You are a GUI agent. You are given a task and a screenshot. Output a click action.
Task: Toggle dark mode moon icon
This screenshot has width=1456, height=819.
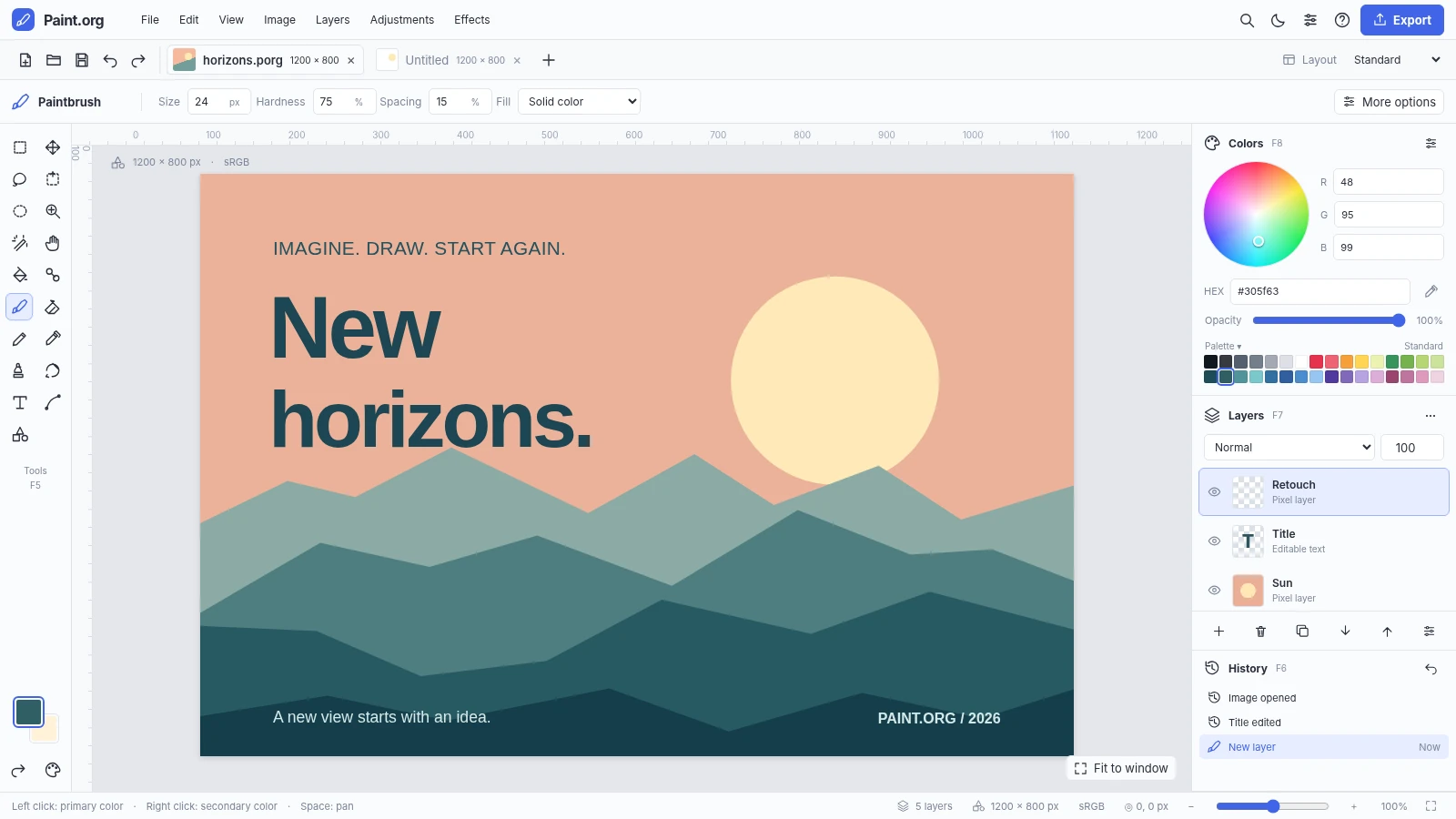coord(1278,20)
